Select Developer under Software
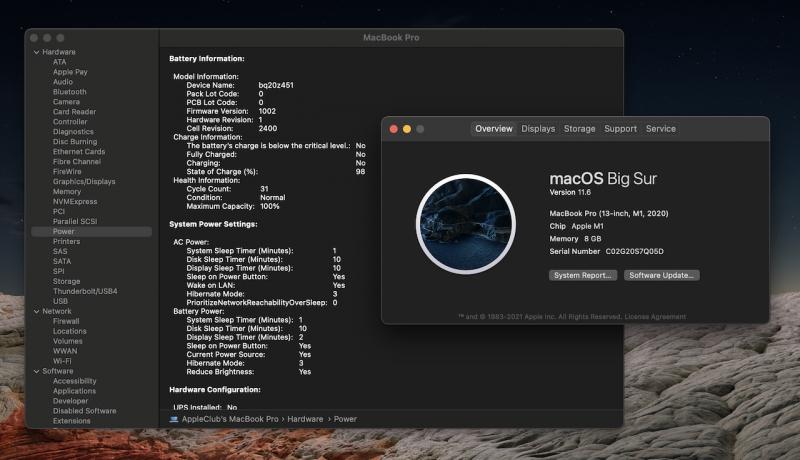 click(70, 401)
